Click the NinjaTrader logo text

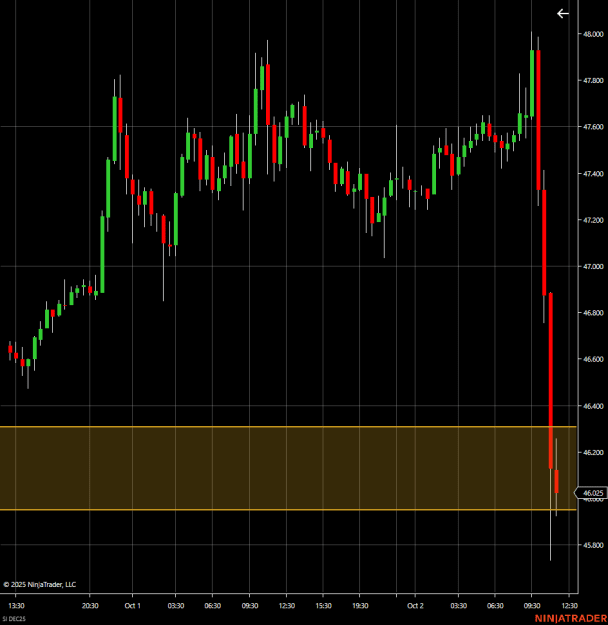[x=571, y=618]
